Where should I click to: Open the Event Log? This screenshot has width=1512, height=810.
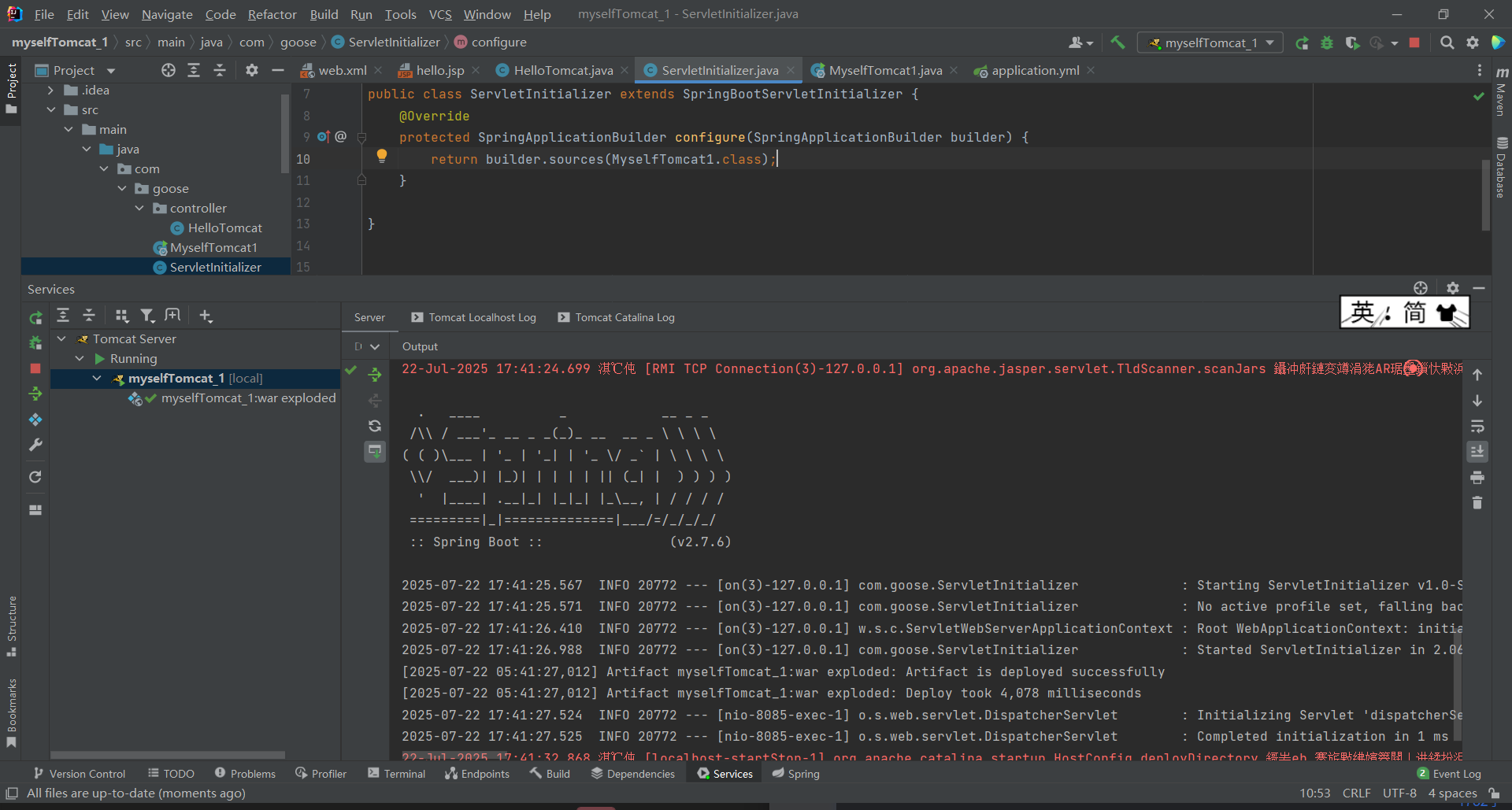[x=1449, y=774]
